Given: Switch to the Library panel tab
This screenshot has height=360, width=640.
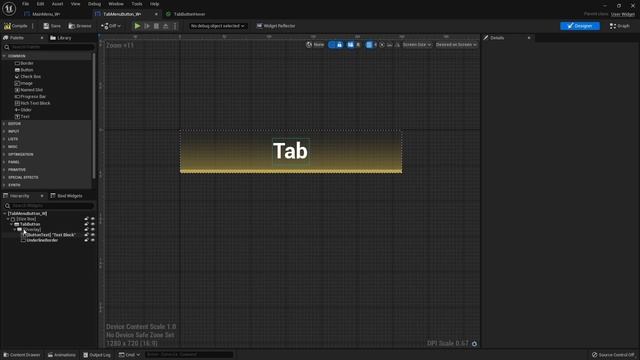Looking at the screenshot, I should click(x=60, y=38).
